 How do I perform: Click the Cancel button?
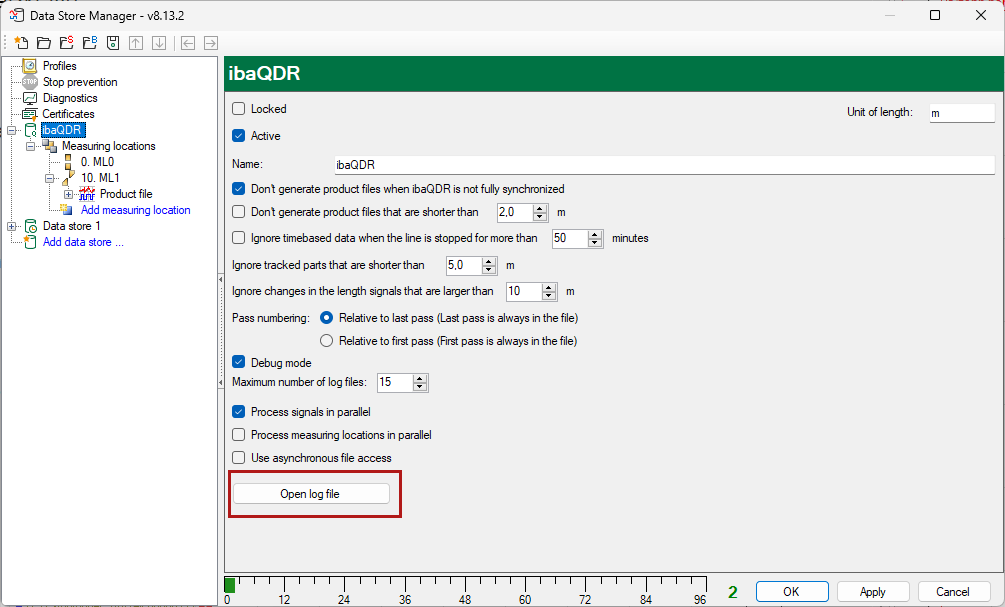point(953,592)
